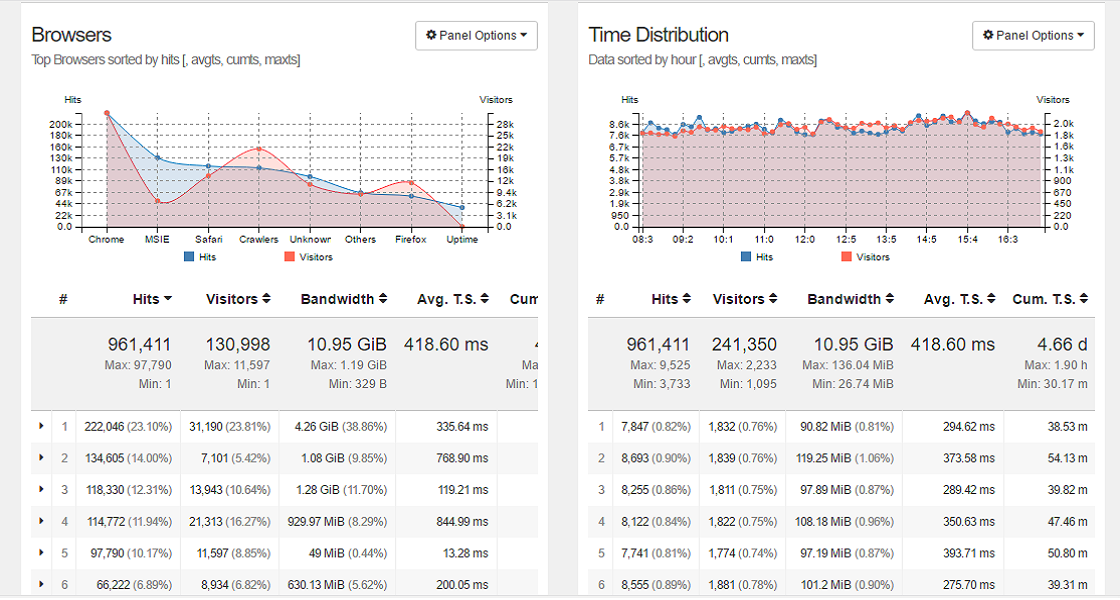Sort Time Distribution by Avg. T.S. column

coord(959,299)
